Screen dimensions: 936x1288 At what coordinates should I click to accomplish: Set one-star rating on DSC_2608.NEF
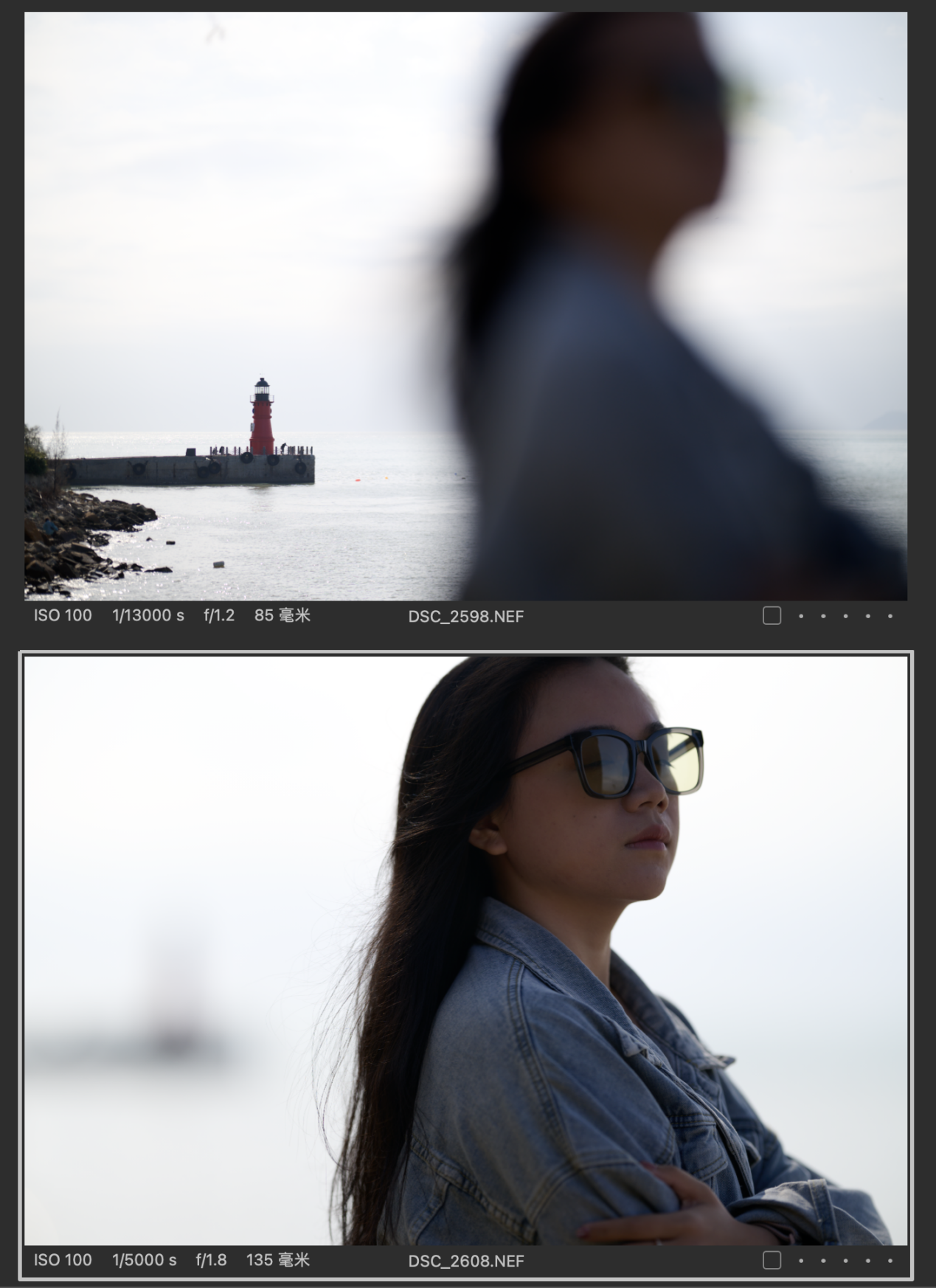(801, 1261)
